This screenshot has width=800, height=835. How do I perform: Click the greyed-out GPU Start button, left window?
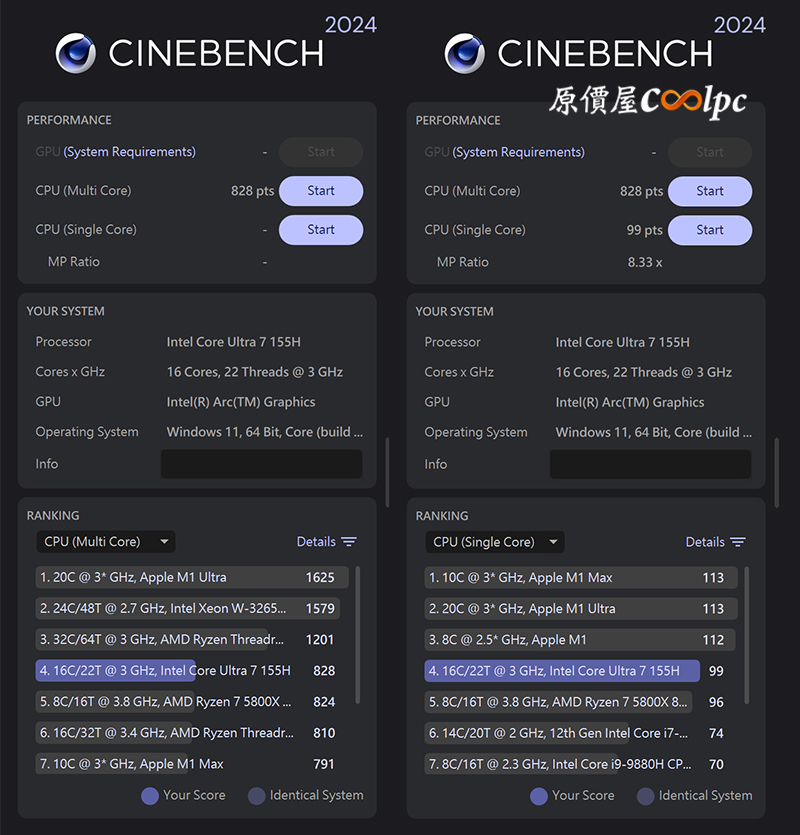(x=321, y=152)
